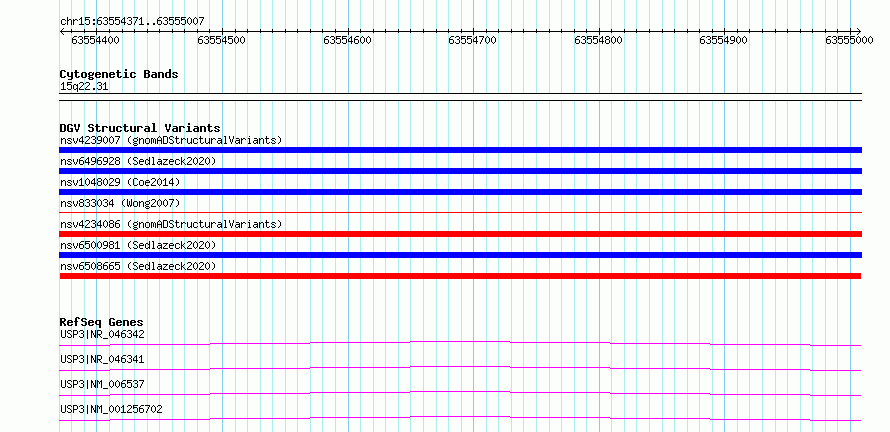Click the blue bar under nsv4239007
The width and height of the screenshot is (890, 432).
(461, 150)
